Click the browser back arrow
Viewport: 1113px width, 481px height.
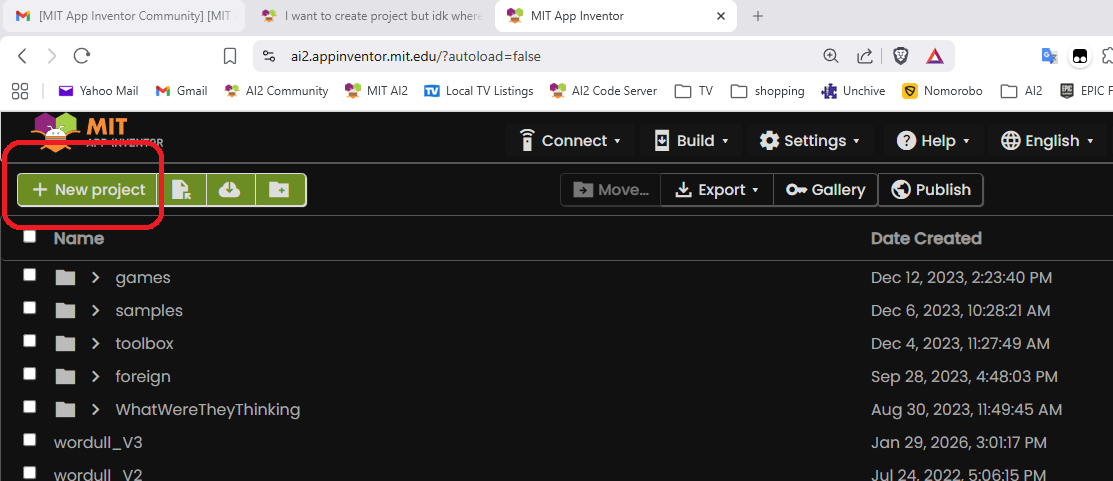tap(22, 56)
